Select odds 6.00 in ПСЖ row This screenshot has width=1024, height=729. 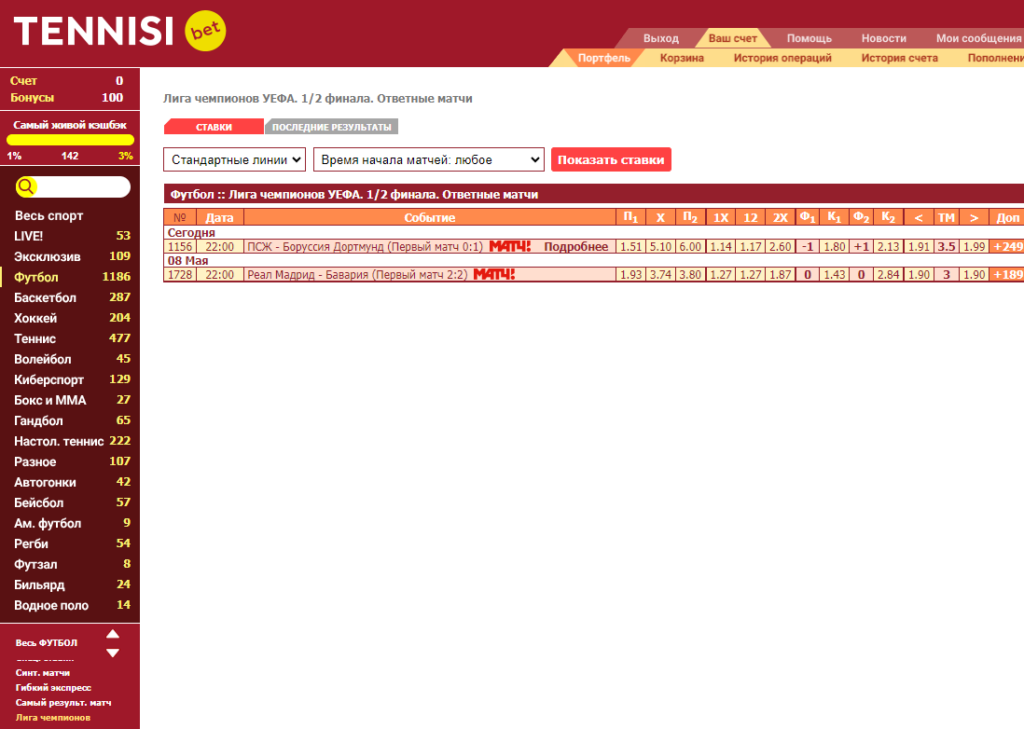tap(690, 246)
